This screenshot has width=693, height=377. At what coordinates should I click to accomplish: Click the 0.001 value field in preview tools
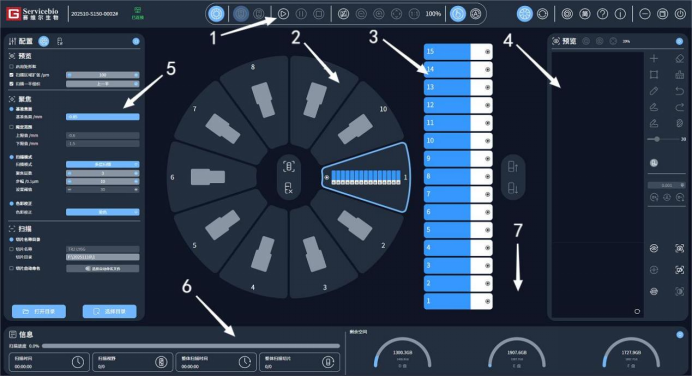coord(667,185)
